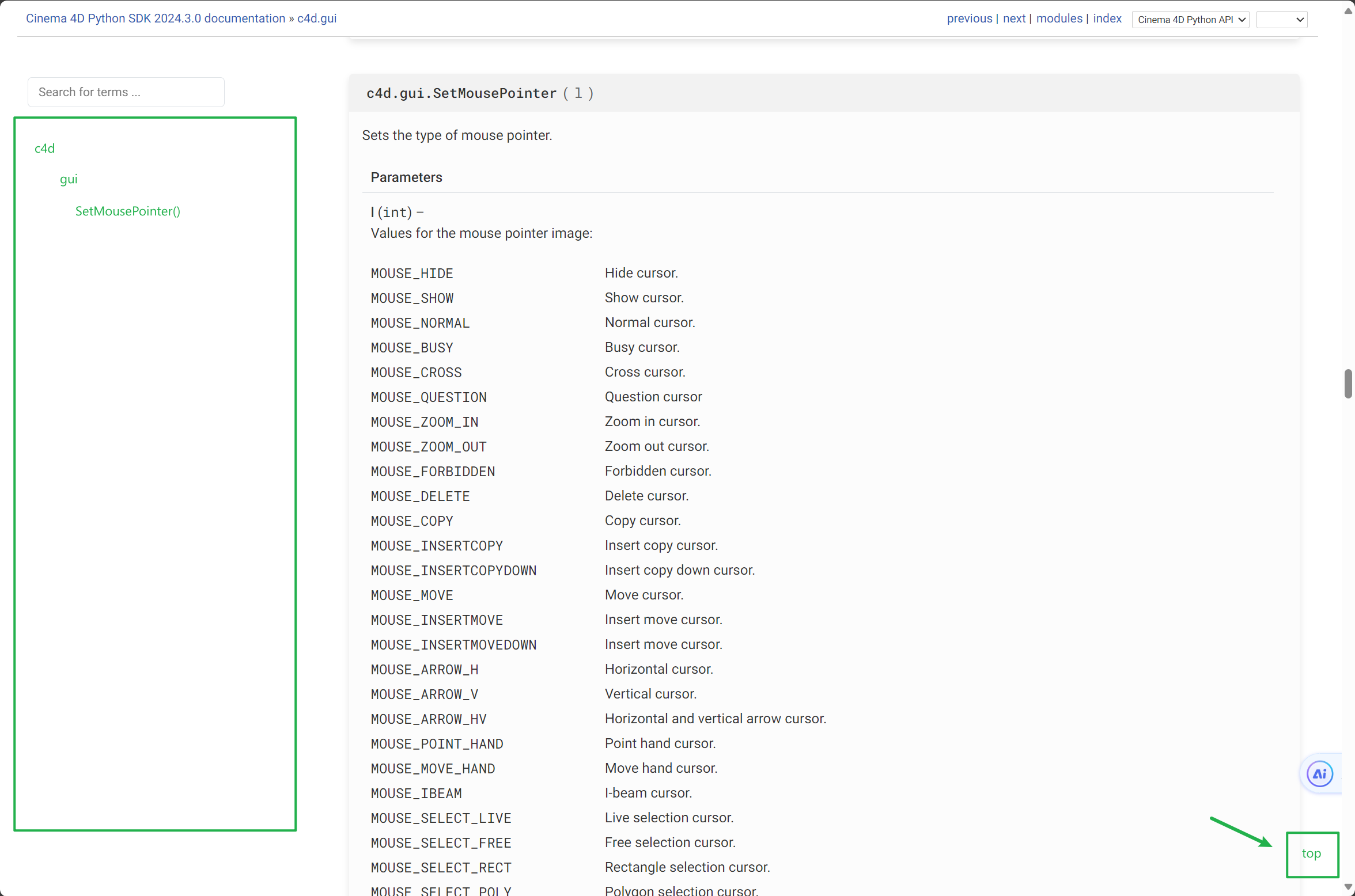
Task: Open SetMousePointer() in the sidebar
Action: click(127, 211)
